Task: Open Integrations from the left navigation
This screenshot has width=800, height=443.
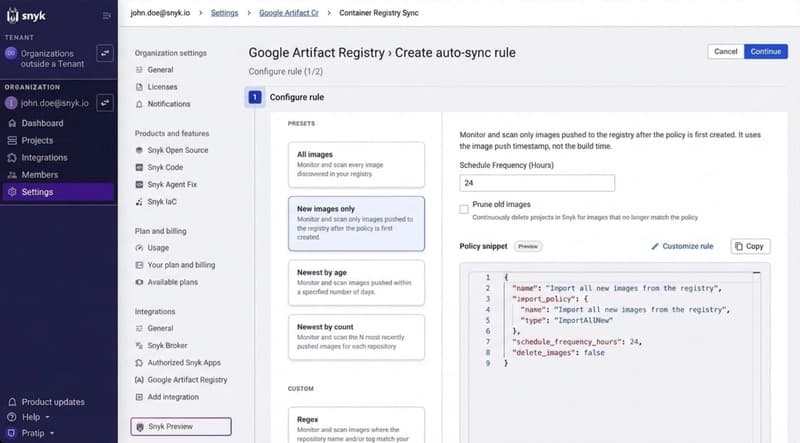Action: point(44,157)
